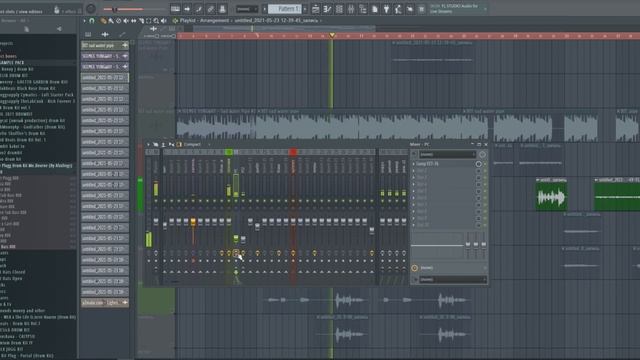Choose the Select tool in Playlist toolbar
Viewport: 640px width, 360px height.
coord(149,20)
